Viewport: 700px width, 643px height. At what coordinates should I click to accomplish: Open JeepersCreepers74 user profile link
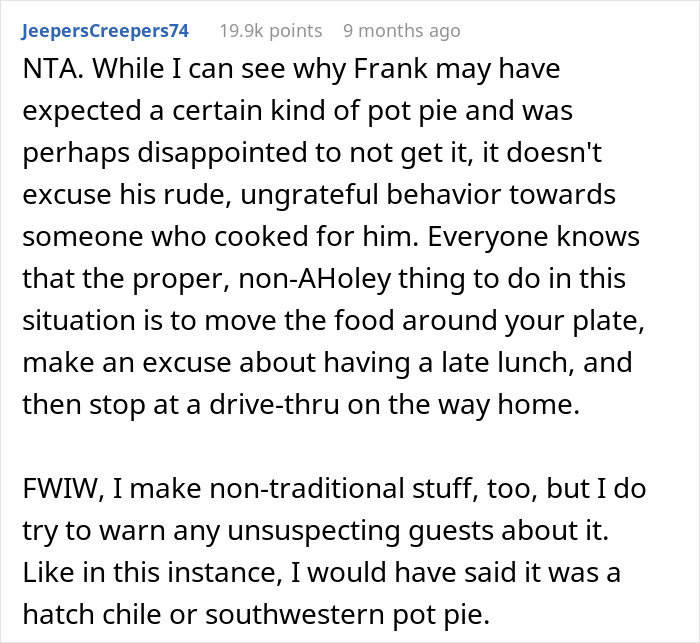[x=105, y=31]
